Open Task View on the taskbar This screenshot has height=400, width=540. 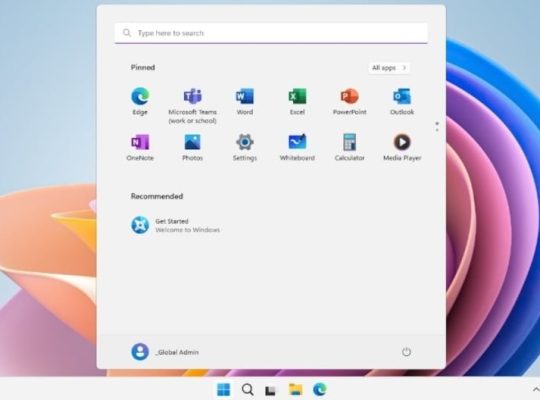pos(271,390)
